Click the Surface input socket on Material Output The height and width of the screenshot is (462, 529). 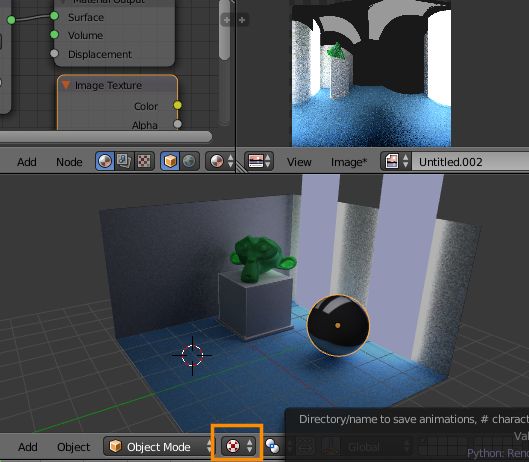pos(54,16)
